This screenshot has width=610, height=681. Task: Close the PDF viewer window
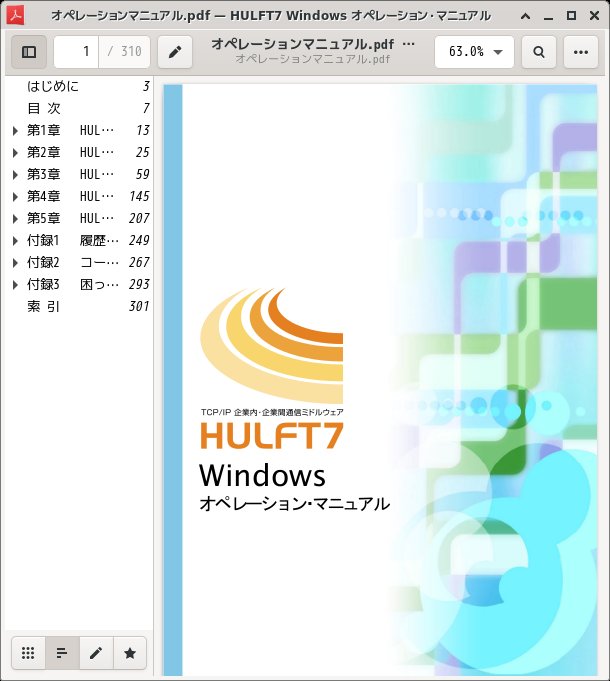tap(594, 16)
